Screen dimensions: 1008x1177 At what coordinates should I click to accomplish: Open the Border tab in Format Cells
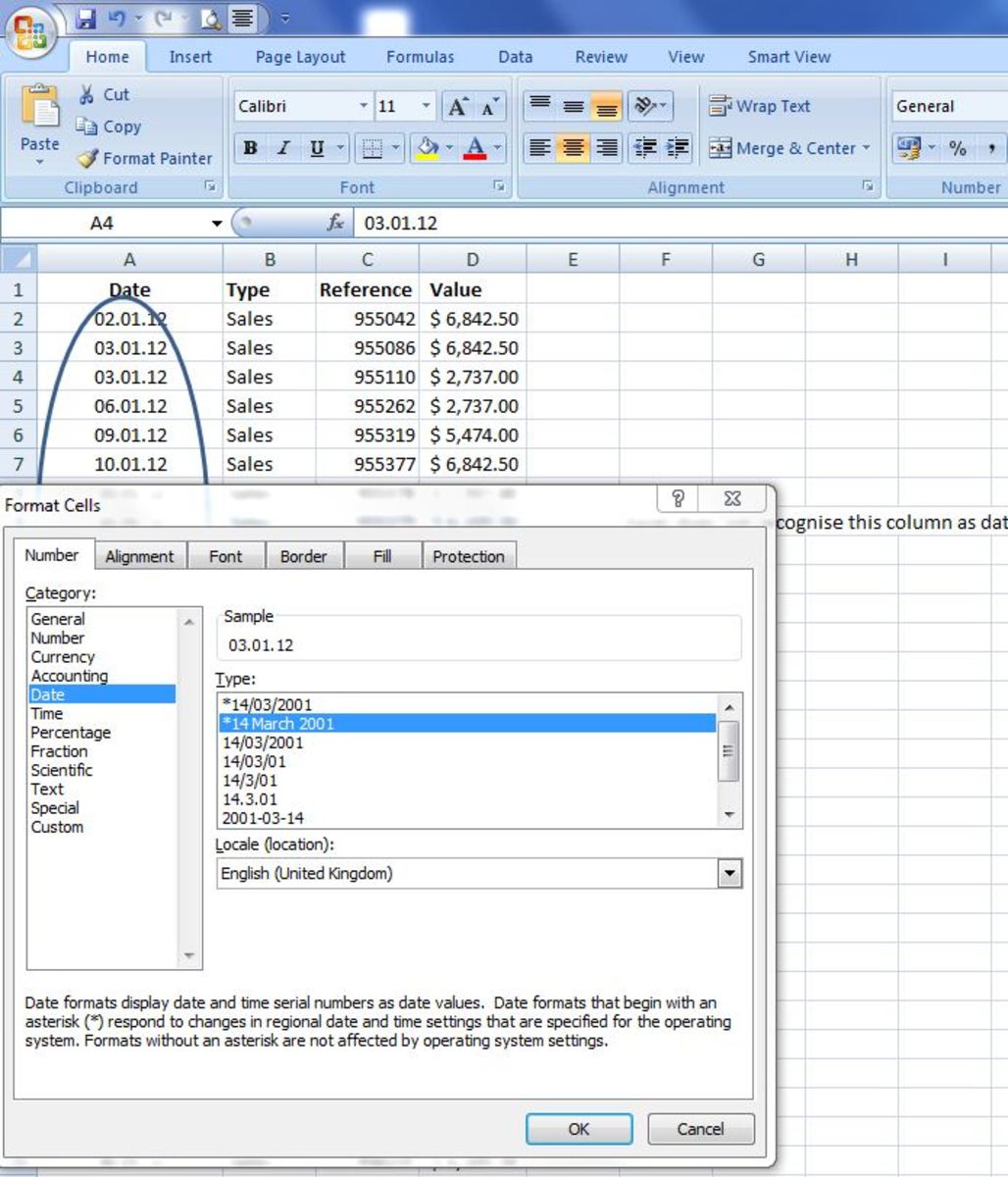tap(304, 556)
